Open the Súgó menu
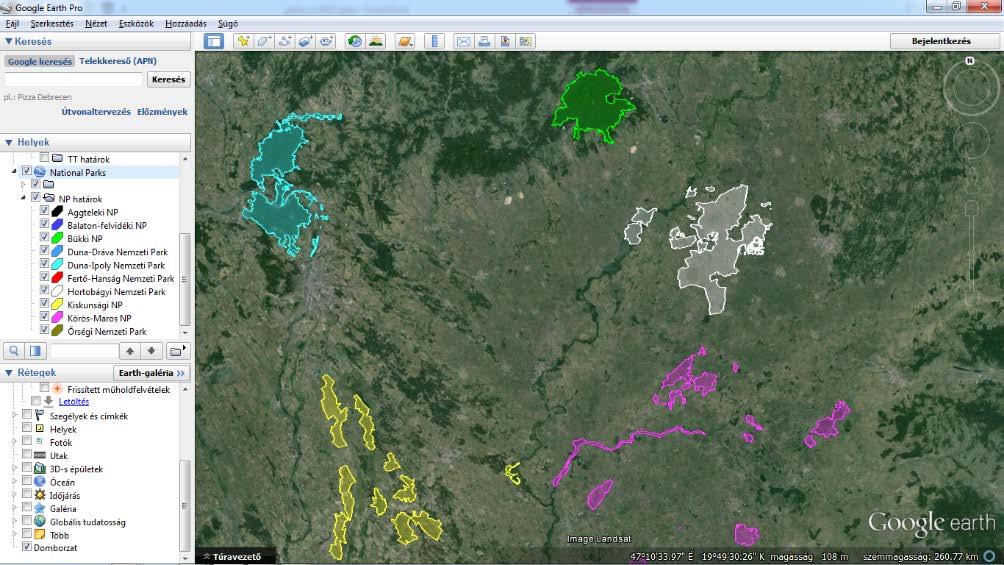The image size is (1004, 565). (228, 24)
